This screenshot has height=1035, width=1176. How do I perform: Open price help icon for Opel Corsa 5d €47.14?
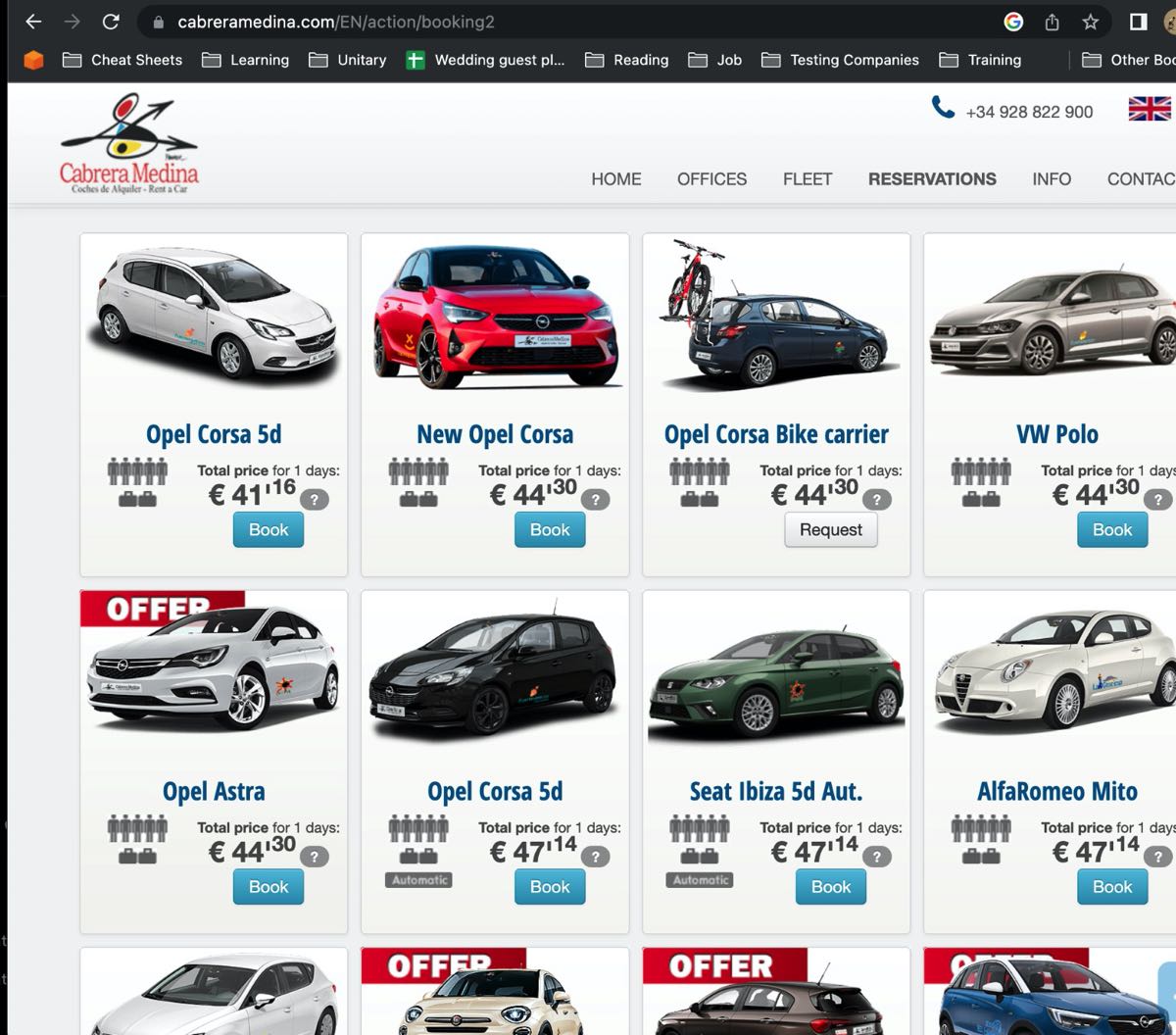point(595,857)
